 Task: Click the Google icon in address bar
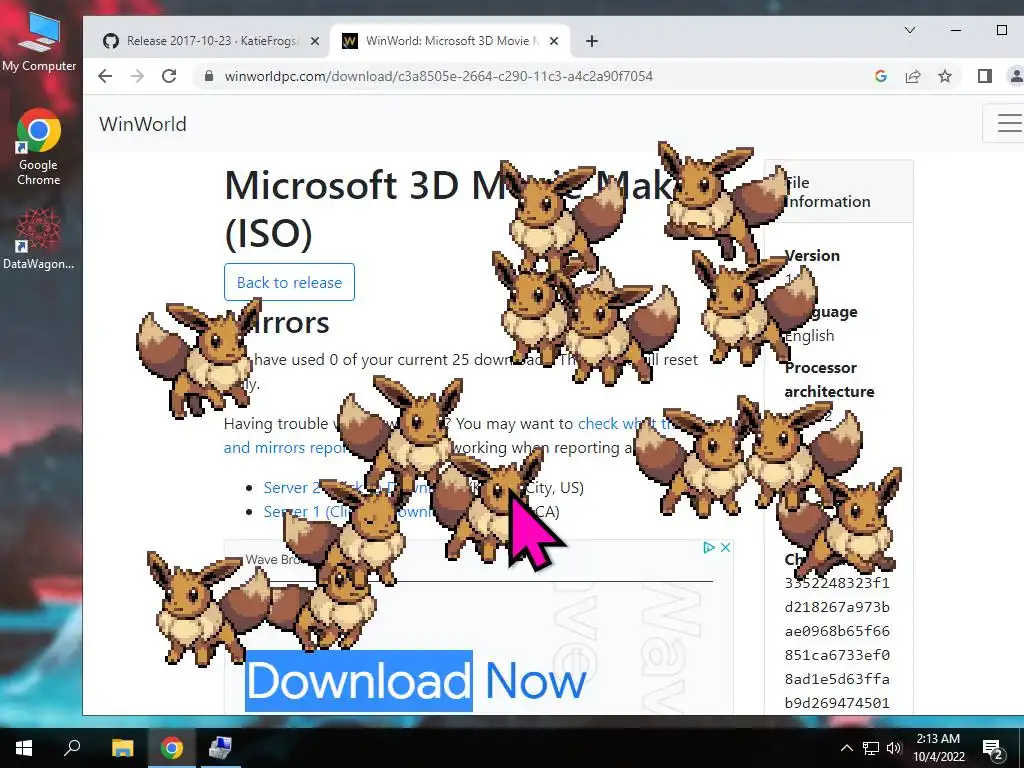(x=881, y=76)
